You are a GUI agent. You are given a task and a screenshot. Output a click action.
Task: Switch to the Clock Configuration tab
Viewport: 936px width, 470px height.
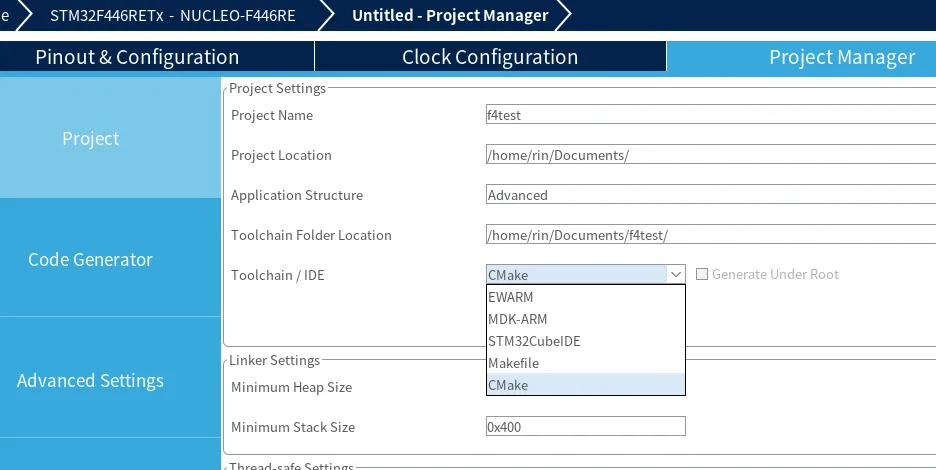tap(490, 57)
